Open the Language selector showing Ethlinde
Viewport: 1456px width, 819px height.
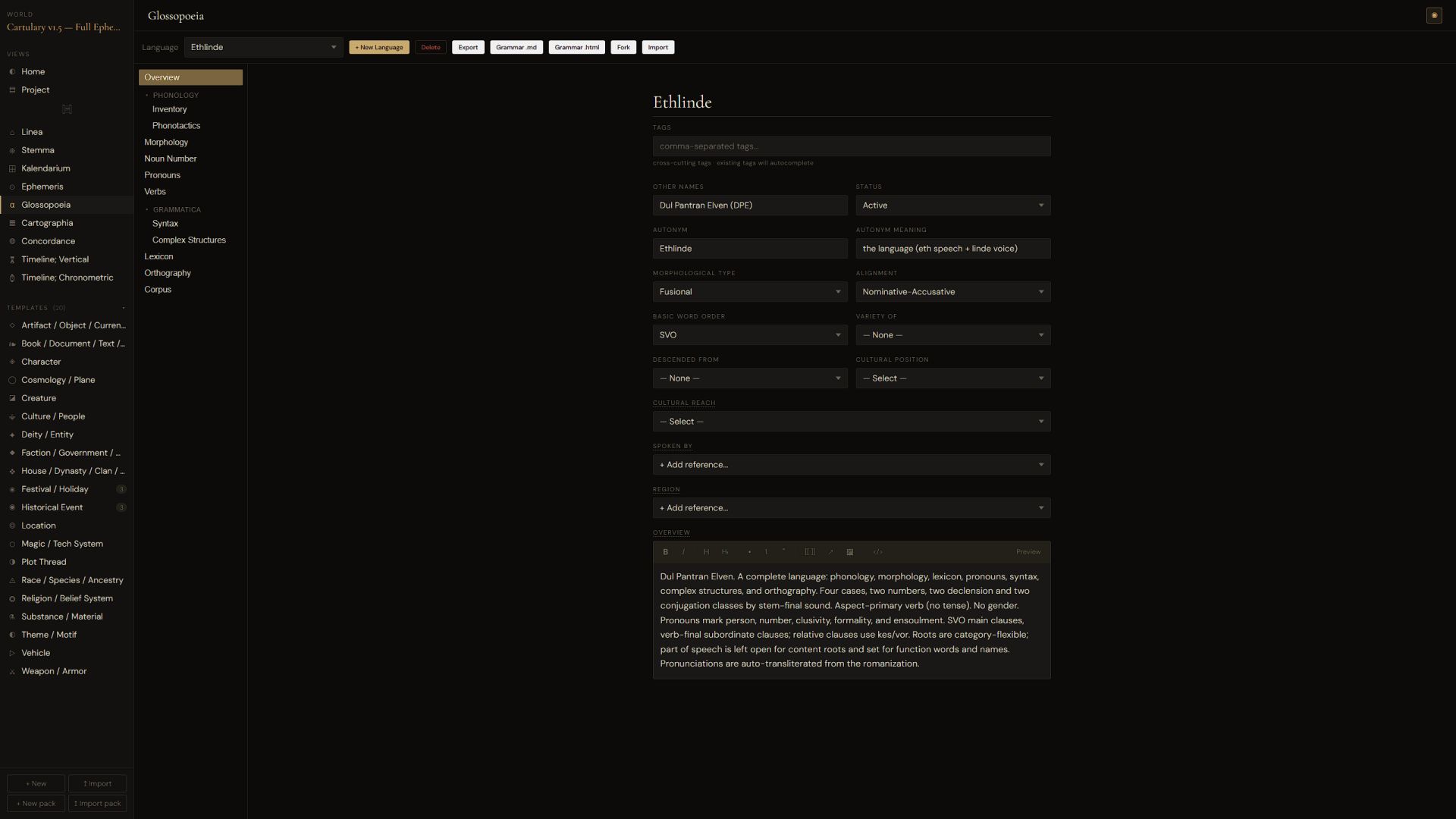(x=263, y=47)
